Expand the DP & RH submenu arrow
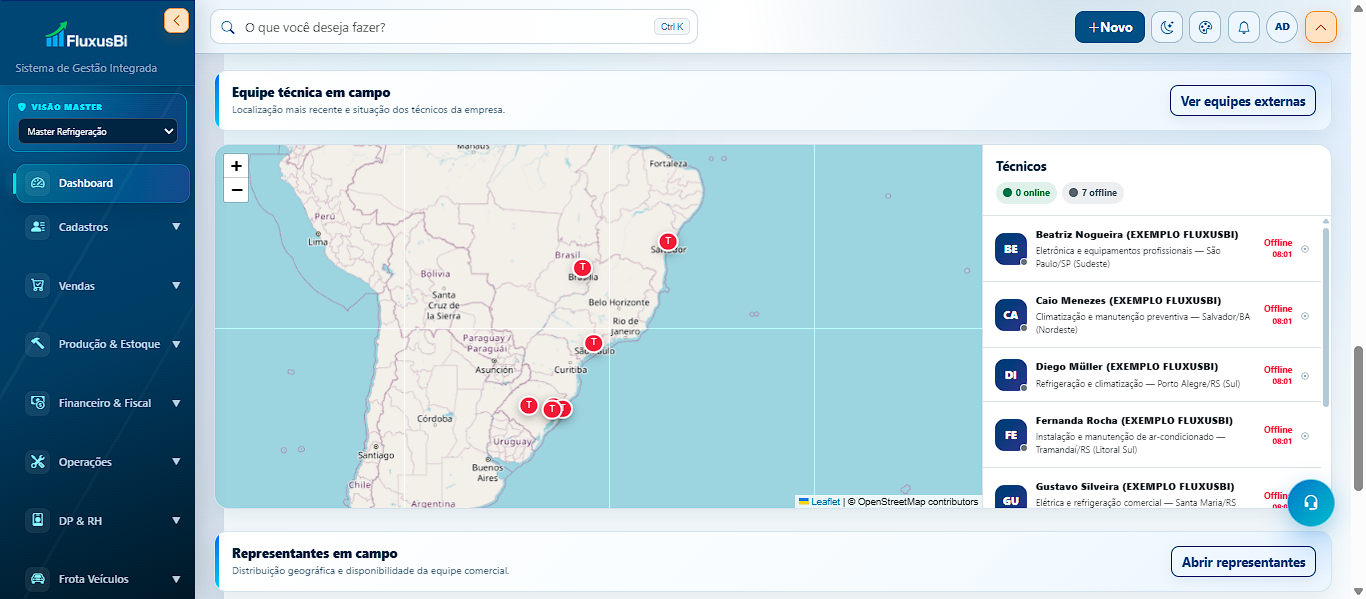The image size is (1366, 599). 176,521
